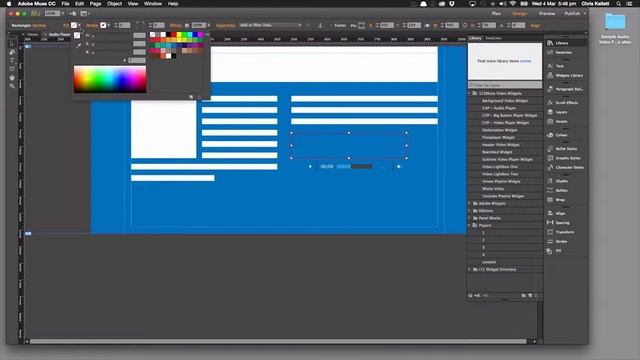Open the Fill panel icon
Viewport: 640px width, 360px height.
point(550,251)
